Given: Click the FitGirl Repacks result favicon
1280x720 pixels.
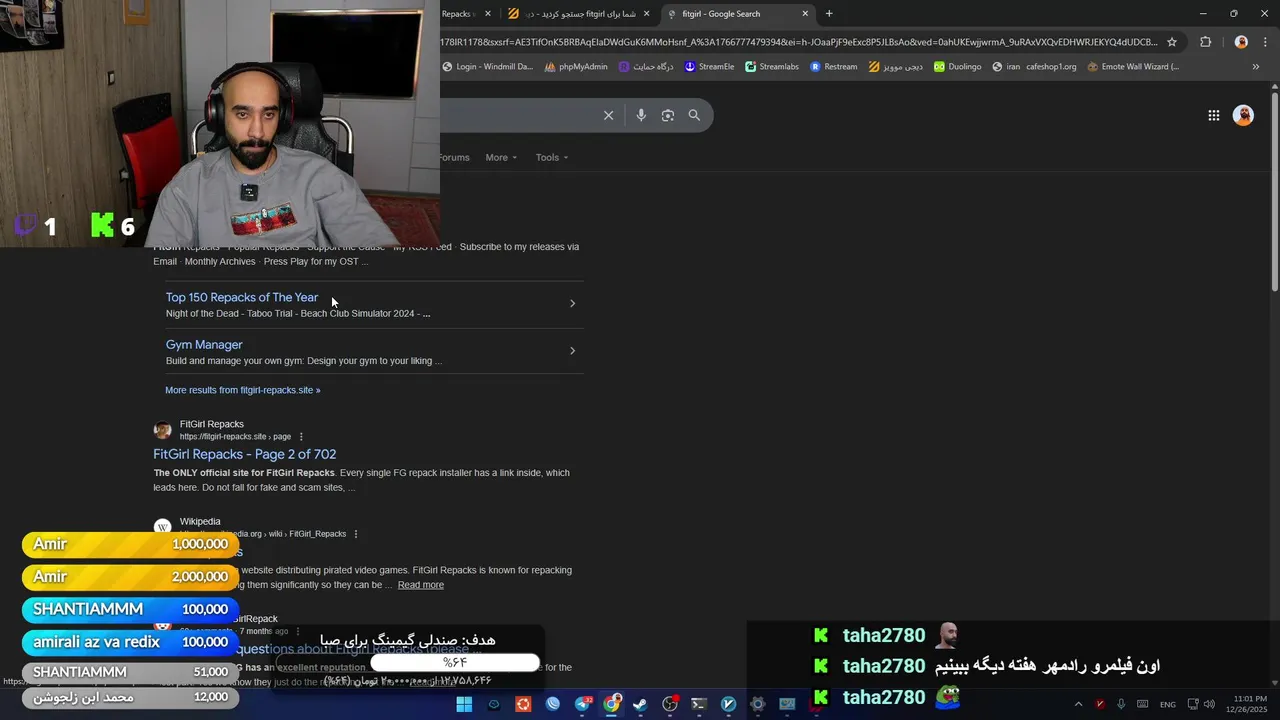Looking at the screenshot, I should (x=162, y=430).
